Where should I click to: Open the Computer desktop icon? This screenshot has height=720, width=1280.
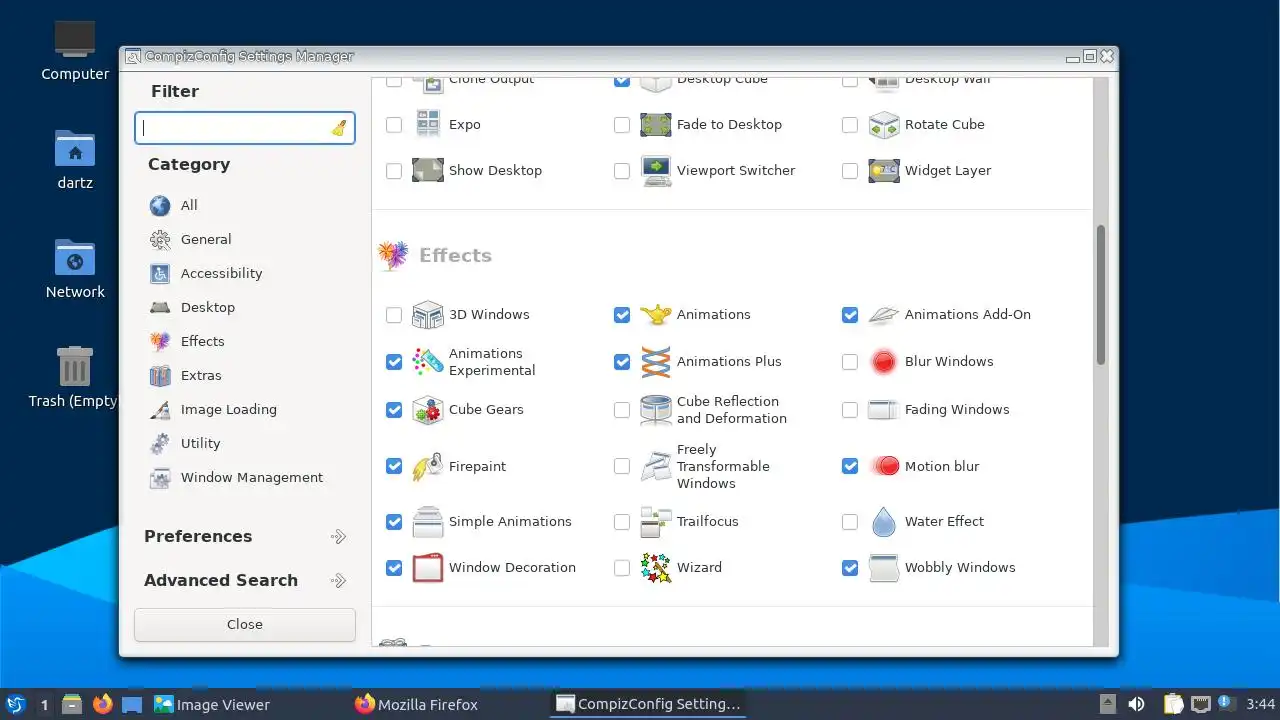pos(75,50)
